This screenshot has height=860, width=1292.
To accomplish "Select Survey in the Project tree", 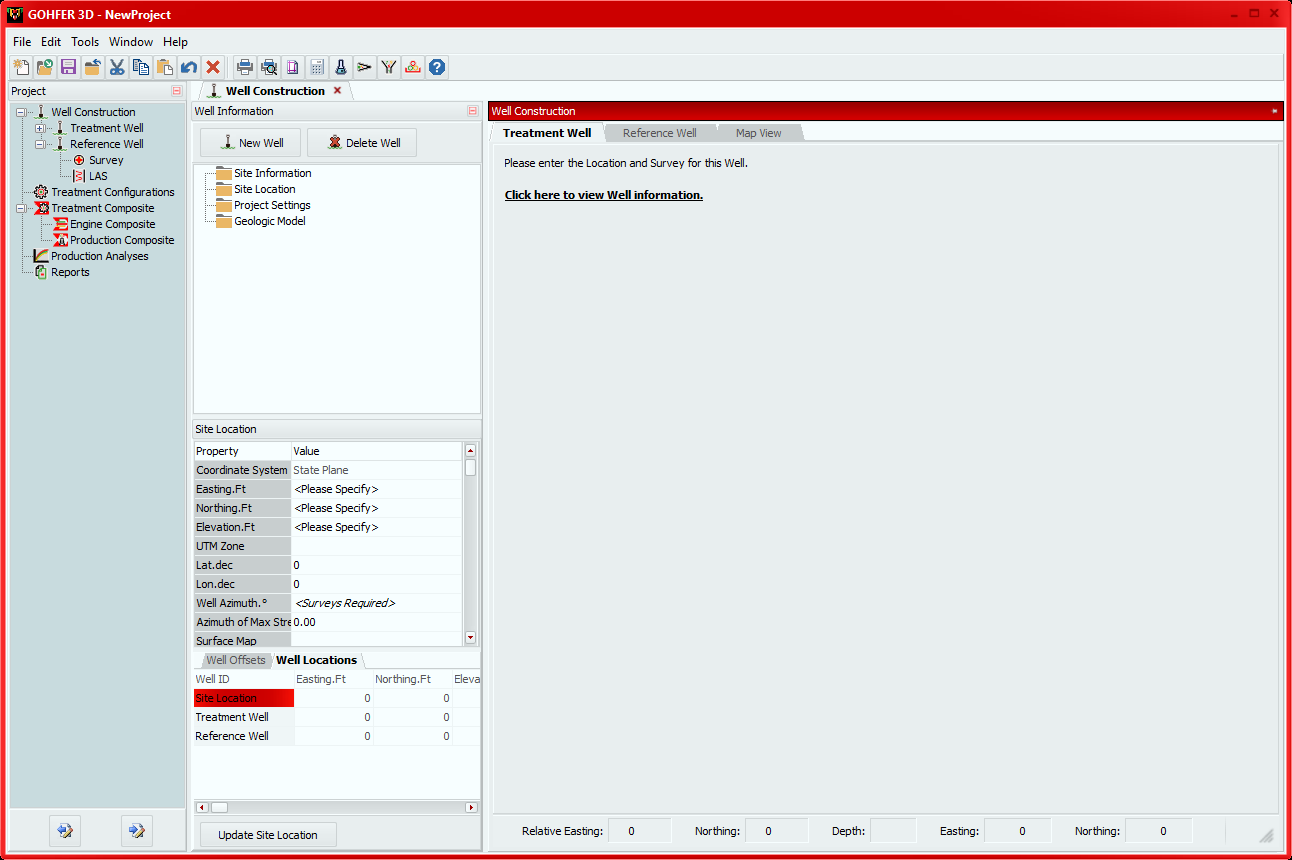I will [x=106, y=160].
